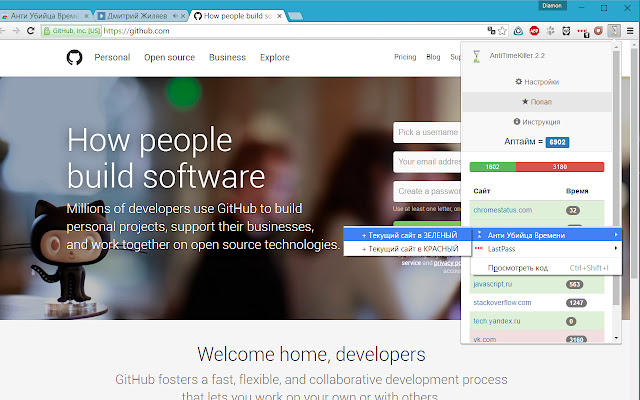Click the 563 time badge for javascript.ru
Screen dimensions: 640x400
point(575,284)
